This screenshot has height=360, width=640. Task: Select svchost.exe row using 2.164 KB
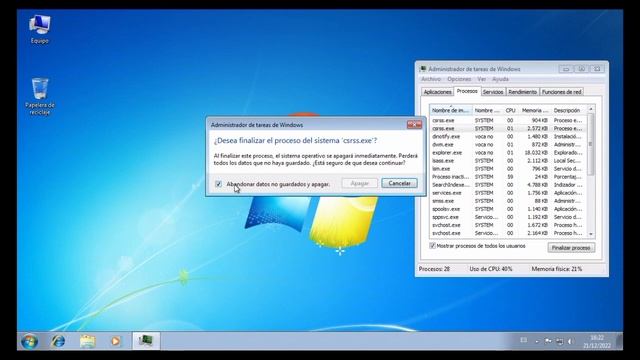[508, 233]
